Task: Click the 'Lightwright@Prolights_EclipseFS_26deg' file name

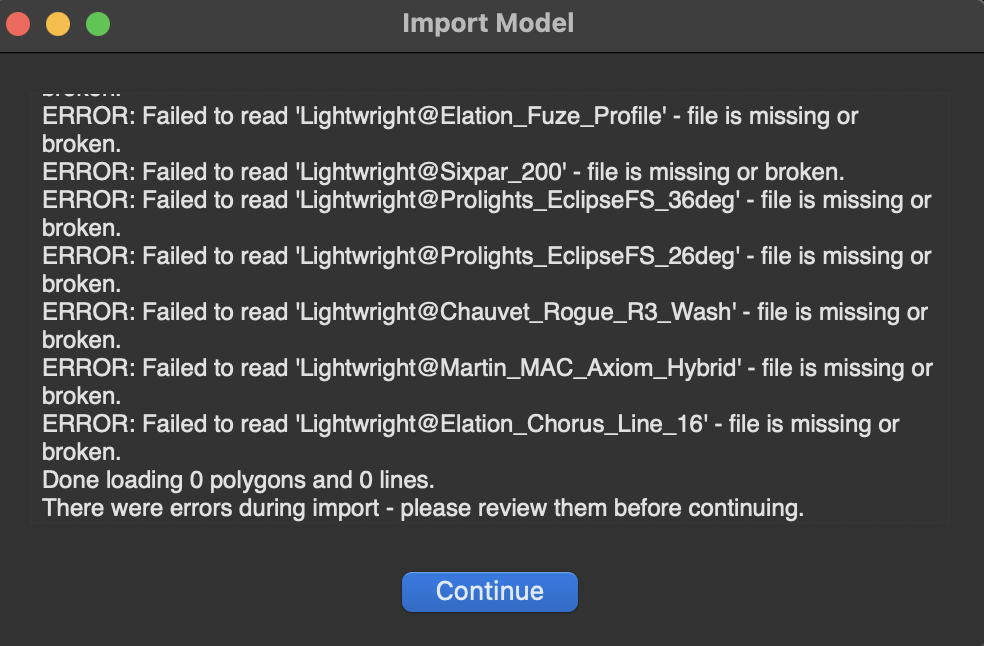Action: click(x=517, y=256)
